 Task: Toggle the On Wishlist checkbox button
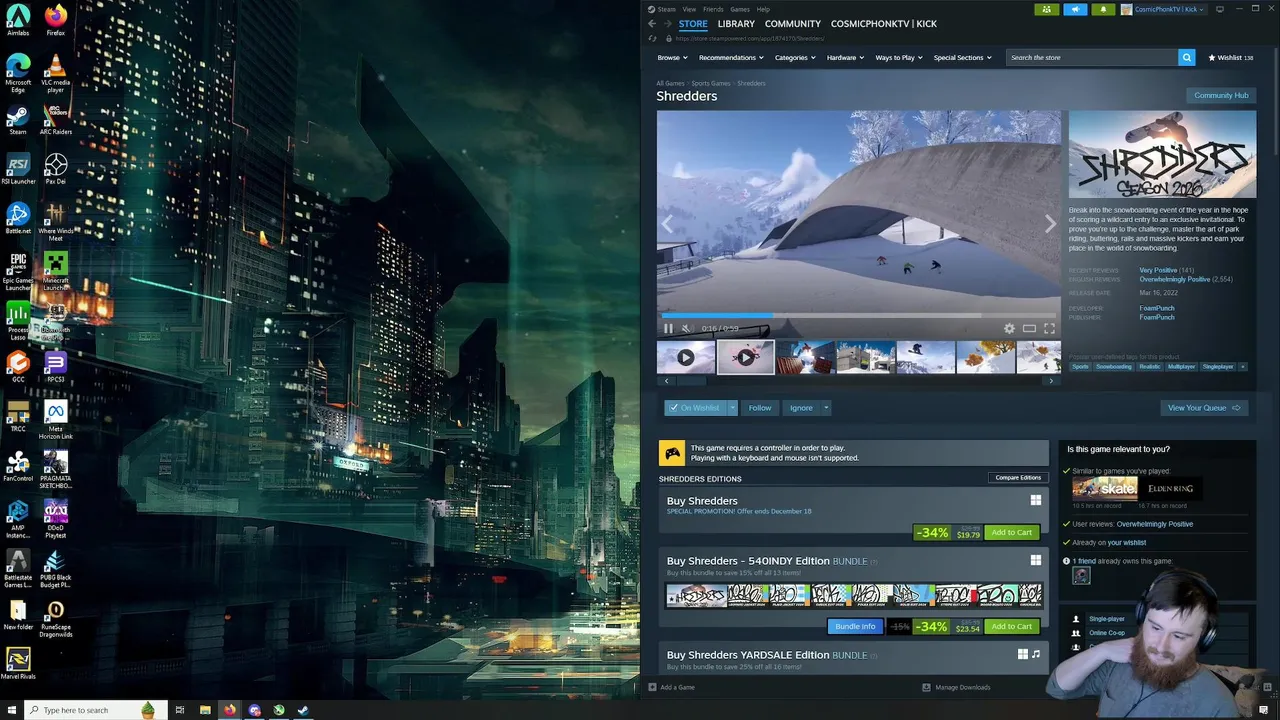(x=694, y=408)
